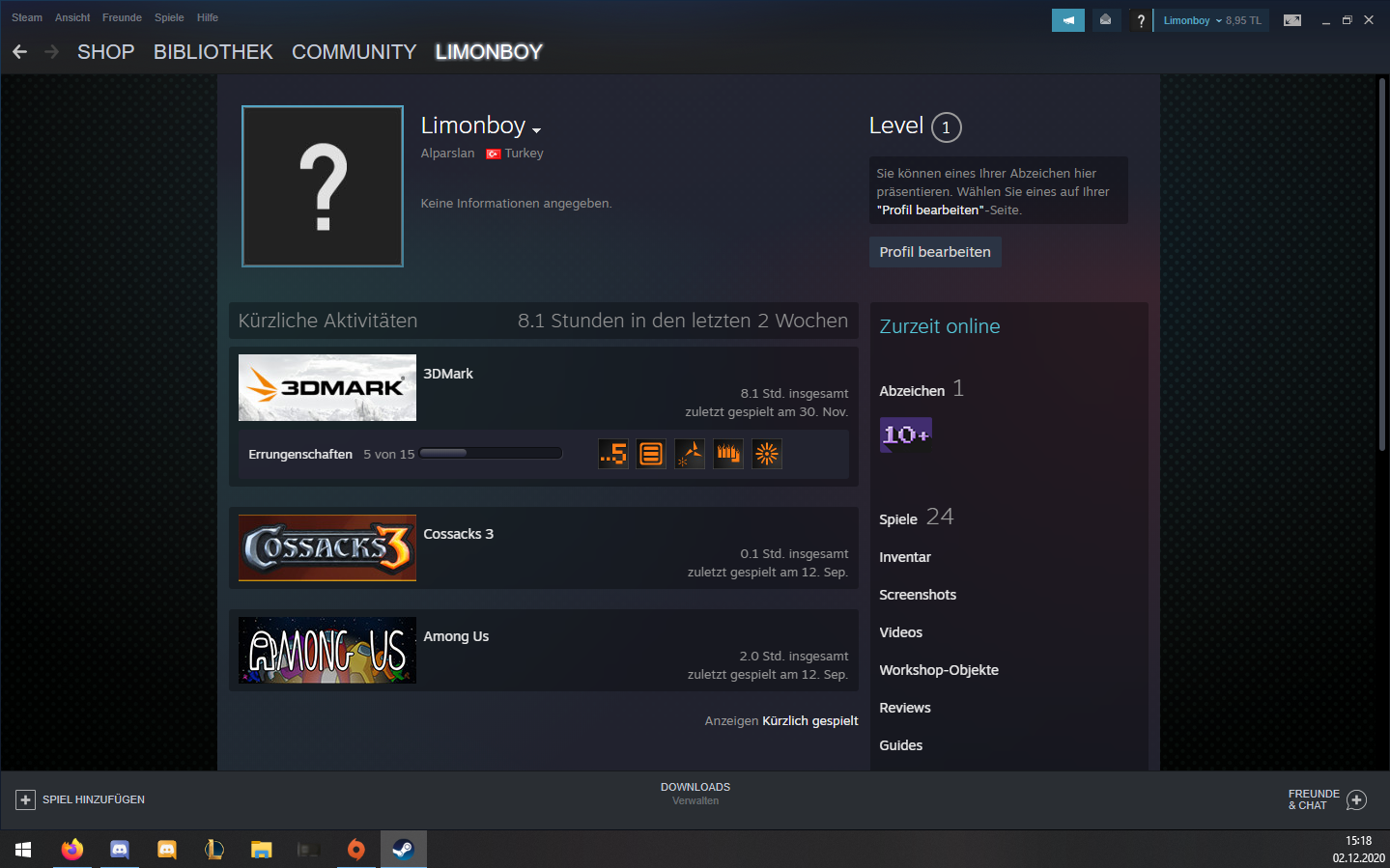Click the question mark profile avatar

click(323, 186)
